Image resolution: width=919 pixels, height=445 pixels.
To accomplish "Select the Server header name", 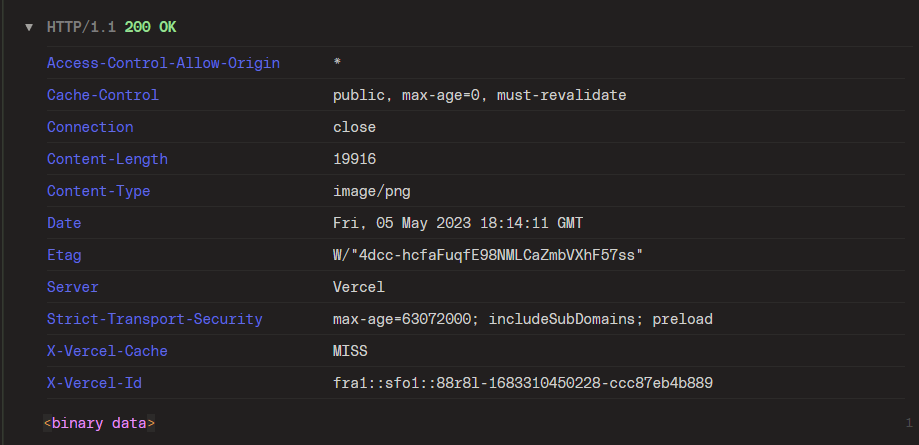I will [x=73, y=287].
